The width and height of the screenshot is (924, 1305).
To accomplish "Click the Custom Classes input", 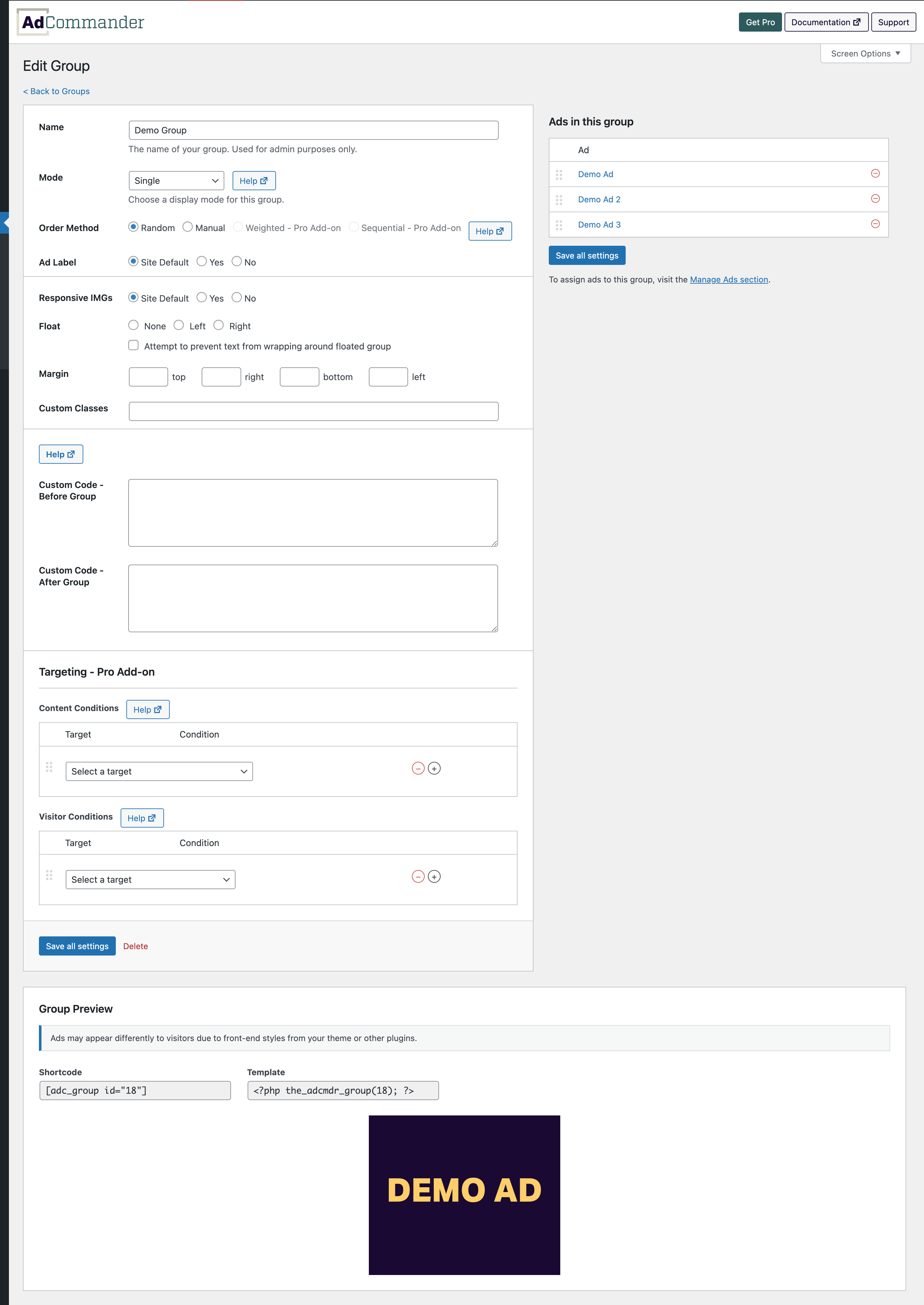I will [314, 411].
